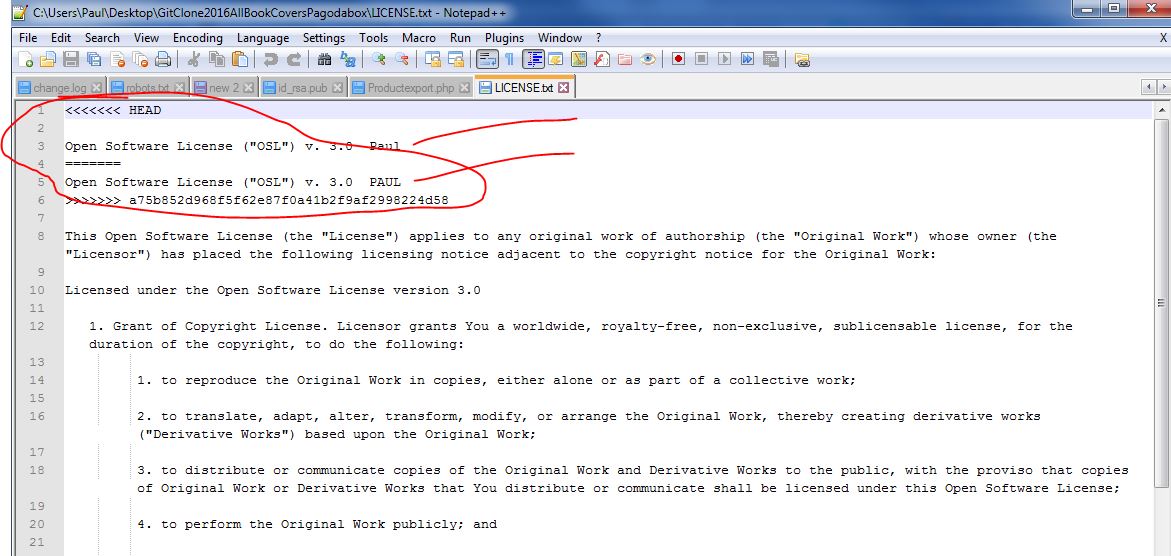Open the Run menu
The width and height of the screenshot is (1171, 556).
tap(460, 38)
